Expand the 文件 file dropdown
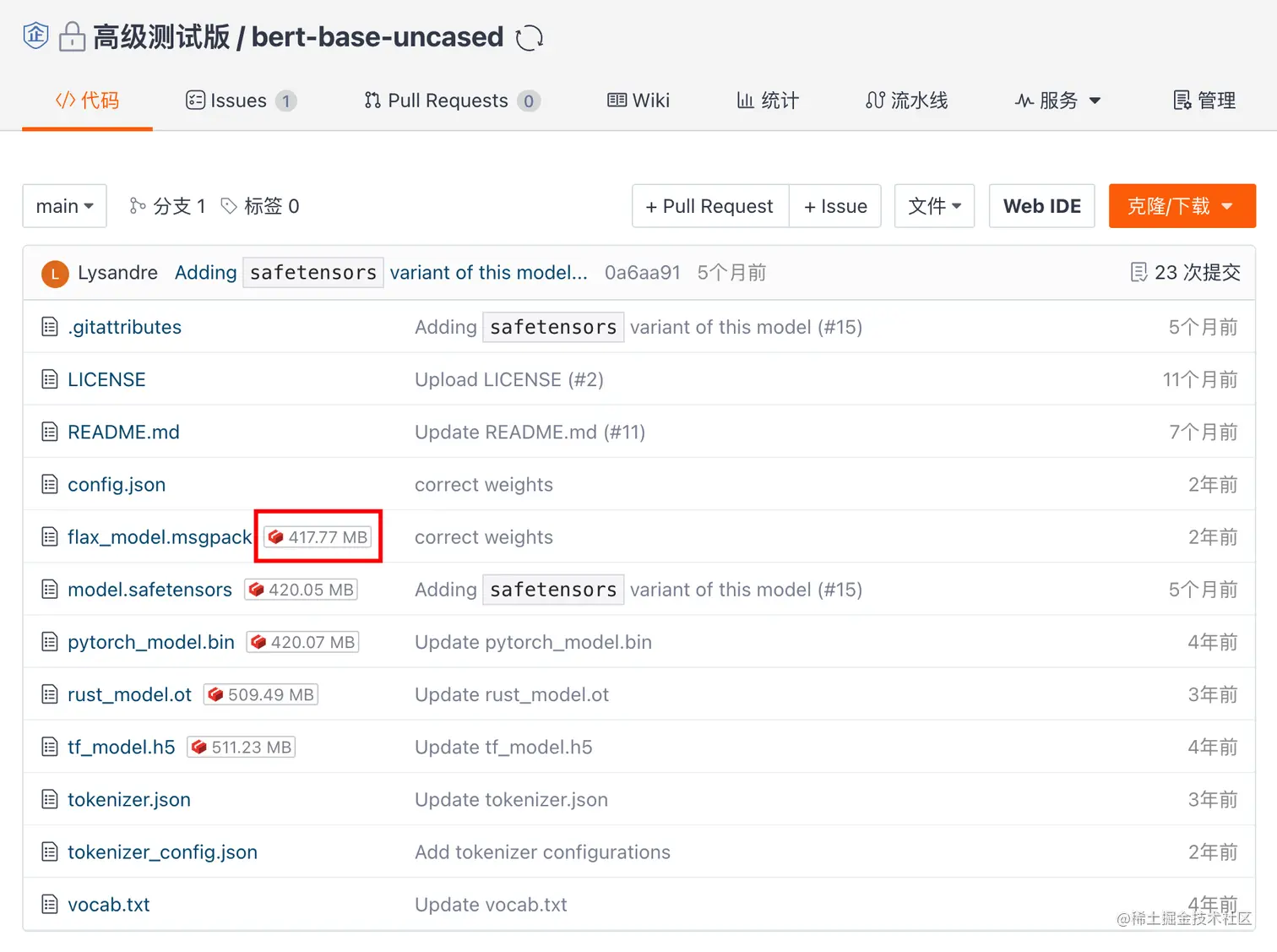1277x952 pixels. click(x=934, y=206)
